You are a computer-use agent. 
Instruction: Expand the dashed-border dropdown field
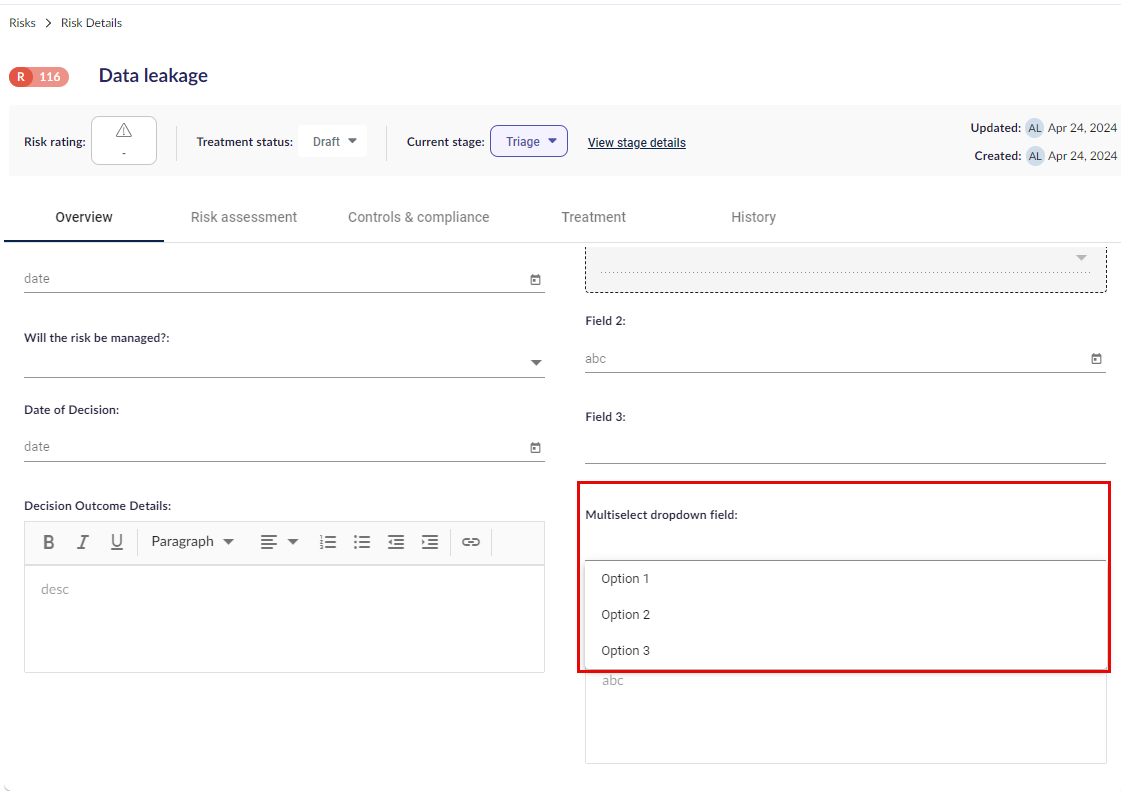click(846, 268)
